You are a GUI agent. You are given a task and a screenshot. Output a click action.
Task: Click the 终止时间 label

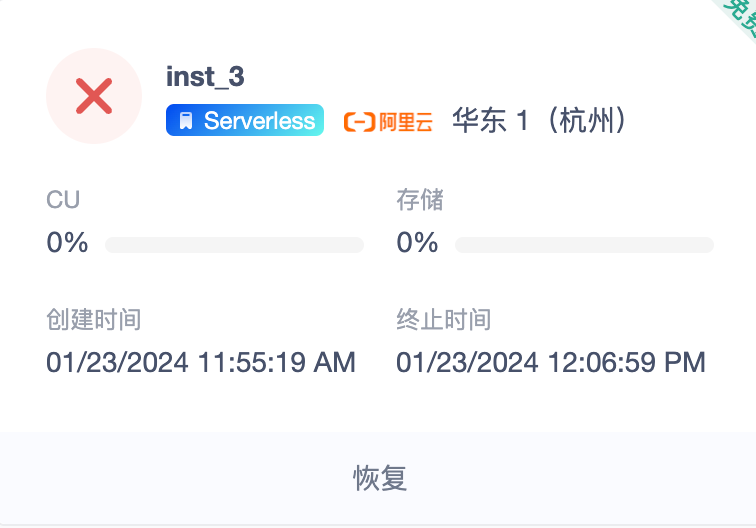(x=443, y=320)
